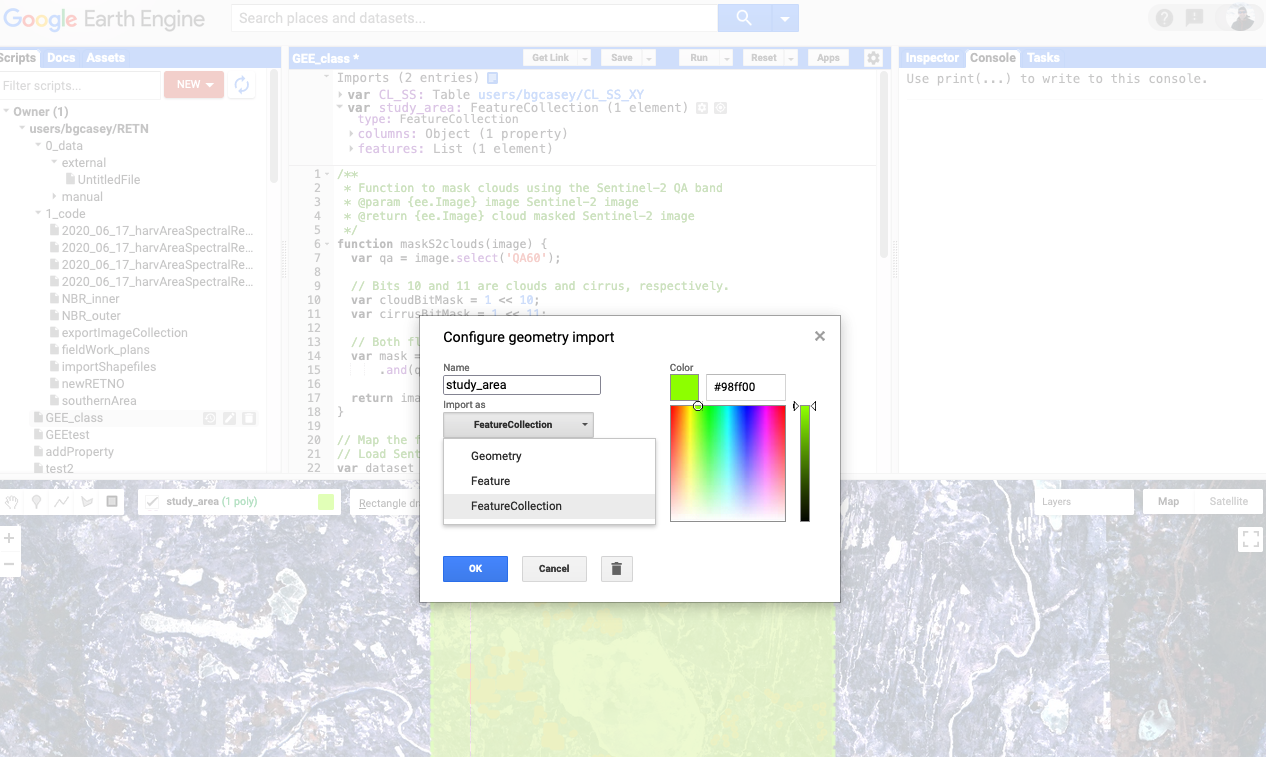Click Cancel in the geometry dialog
This screenshot has width=1266, height=757.
tap(554, 569)
